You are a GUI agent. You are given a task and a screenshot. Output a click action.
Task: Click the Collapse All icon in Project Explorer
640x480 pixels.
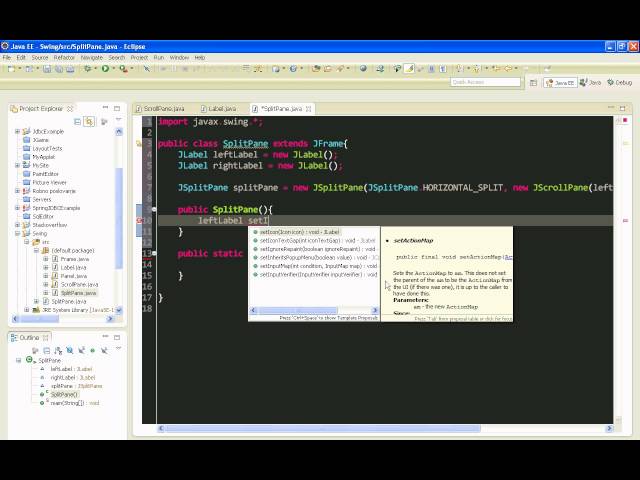(x=78, y=121)
